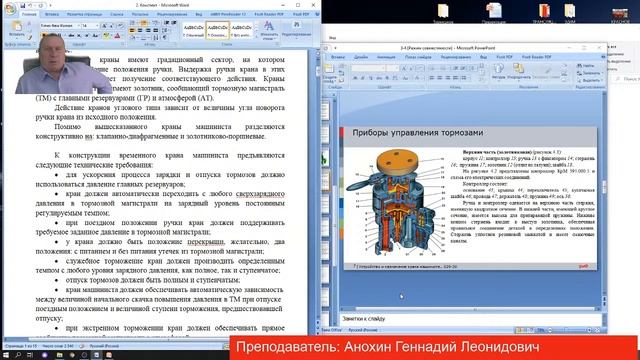Viewport: 640px width, 360px height.
Task: Toggle show paragraph marks in Word
Action: pos(164,38)
